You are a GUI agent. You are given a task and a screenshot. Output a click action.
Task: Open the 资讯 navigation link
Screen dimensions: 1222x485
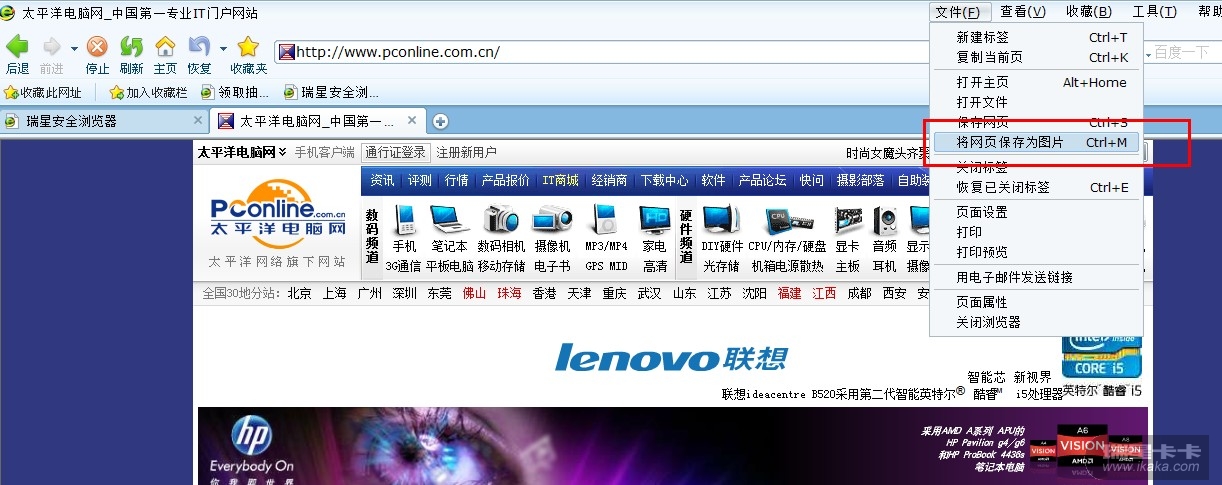(382, 181)
